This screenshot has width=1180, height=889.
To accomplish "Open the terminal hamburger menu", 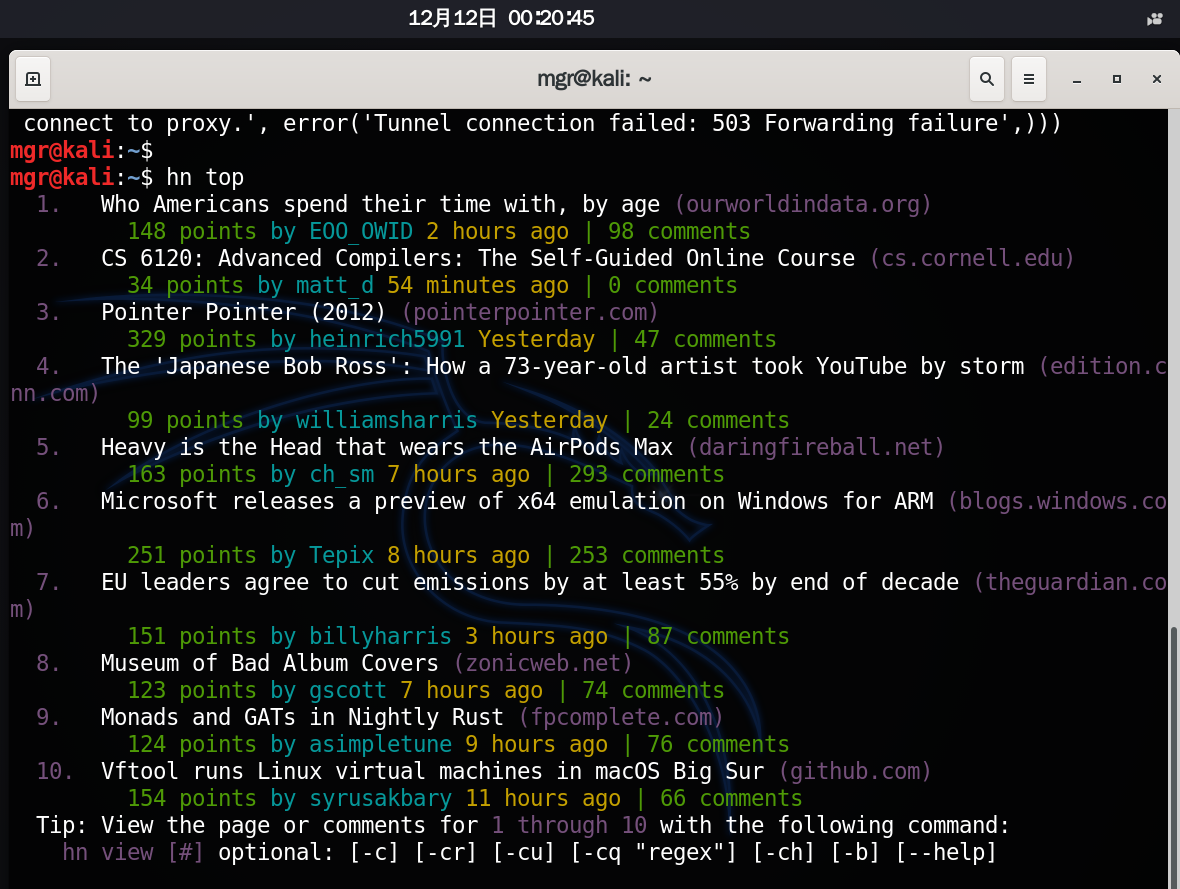I will (1028, 79).
